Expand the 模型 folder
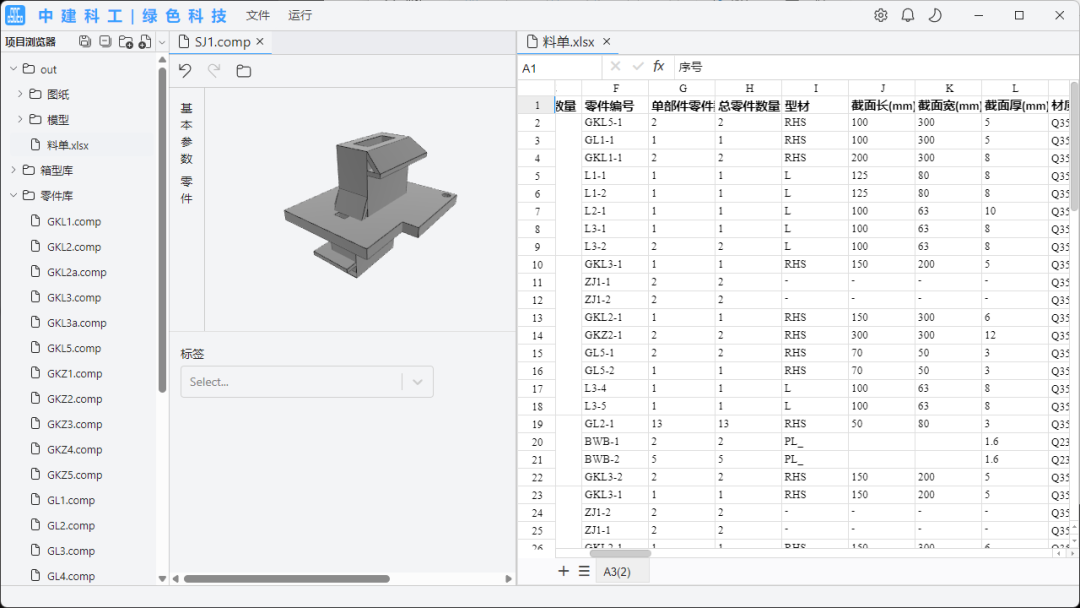Screen dimensions: 1080x608 (x=20, y=119)
